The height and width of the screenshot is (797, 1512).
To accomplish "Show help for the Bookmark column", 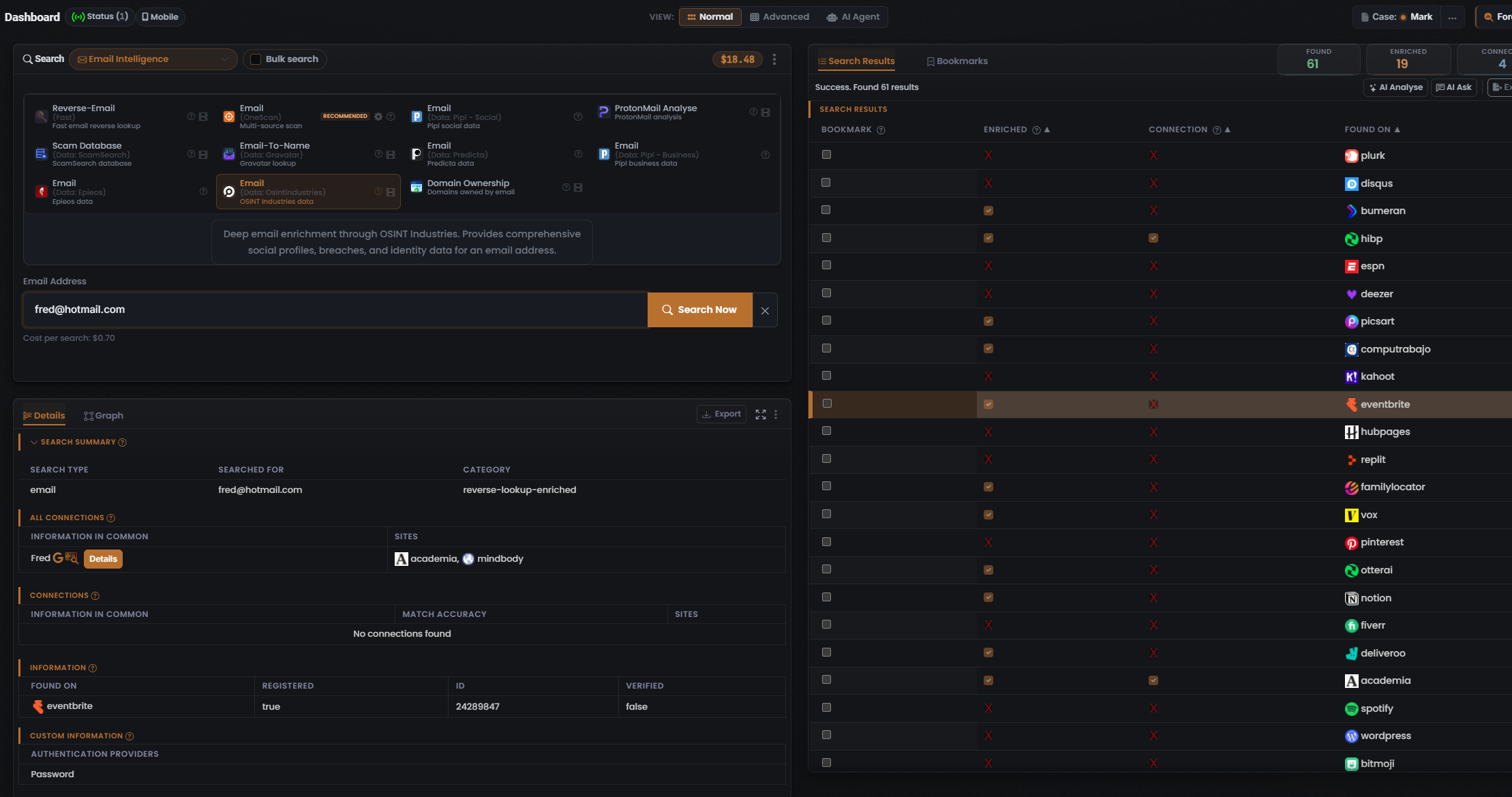I will [881, 130].
